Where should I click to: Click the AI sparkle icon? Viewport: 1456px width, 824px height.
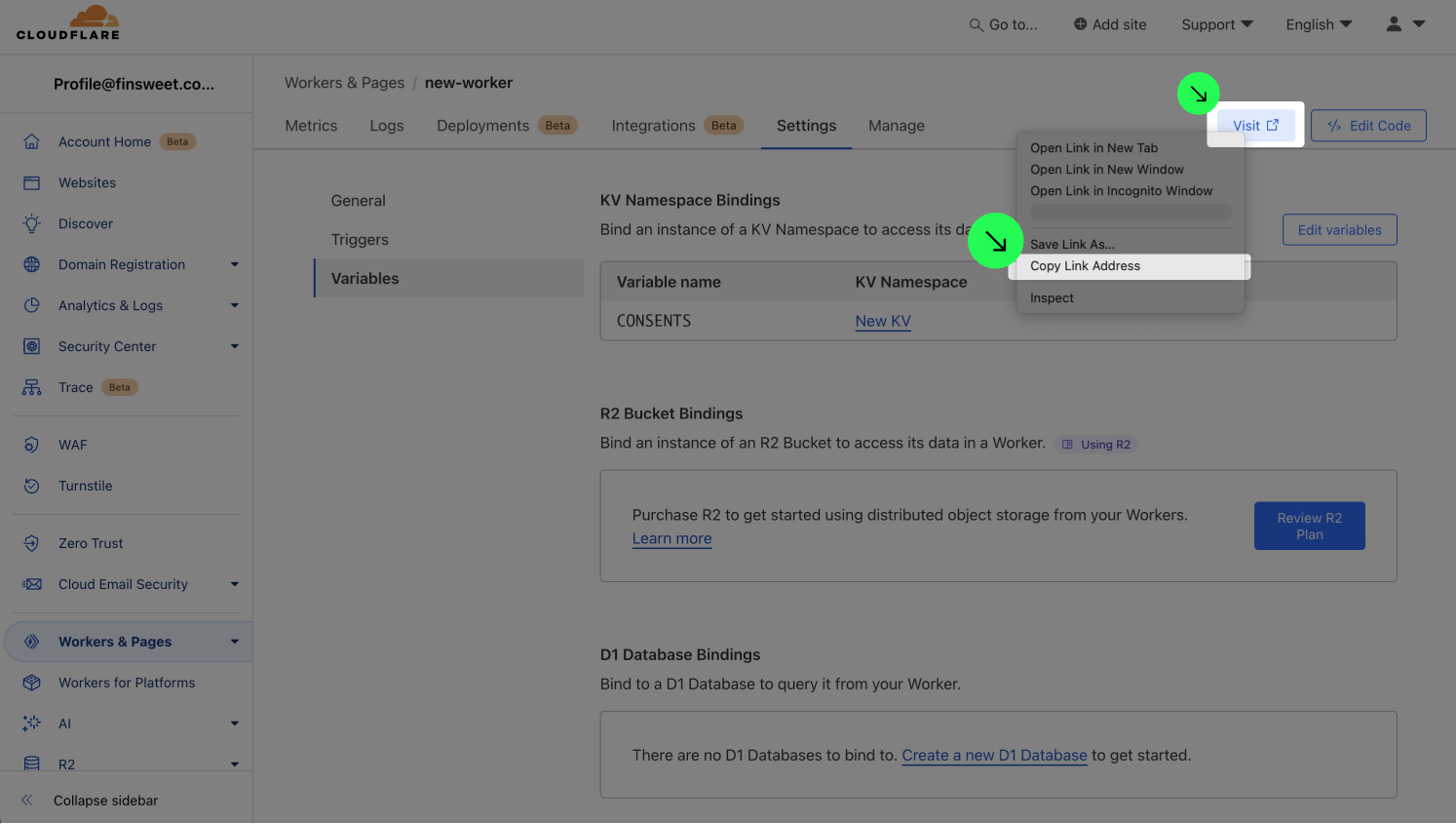pos(32,724)
